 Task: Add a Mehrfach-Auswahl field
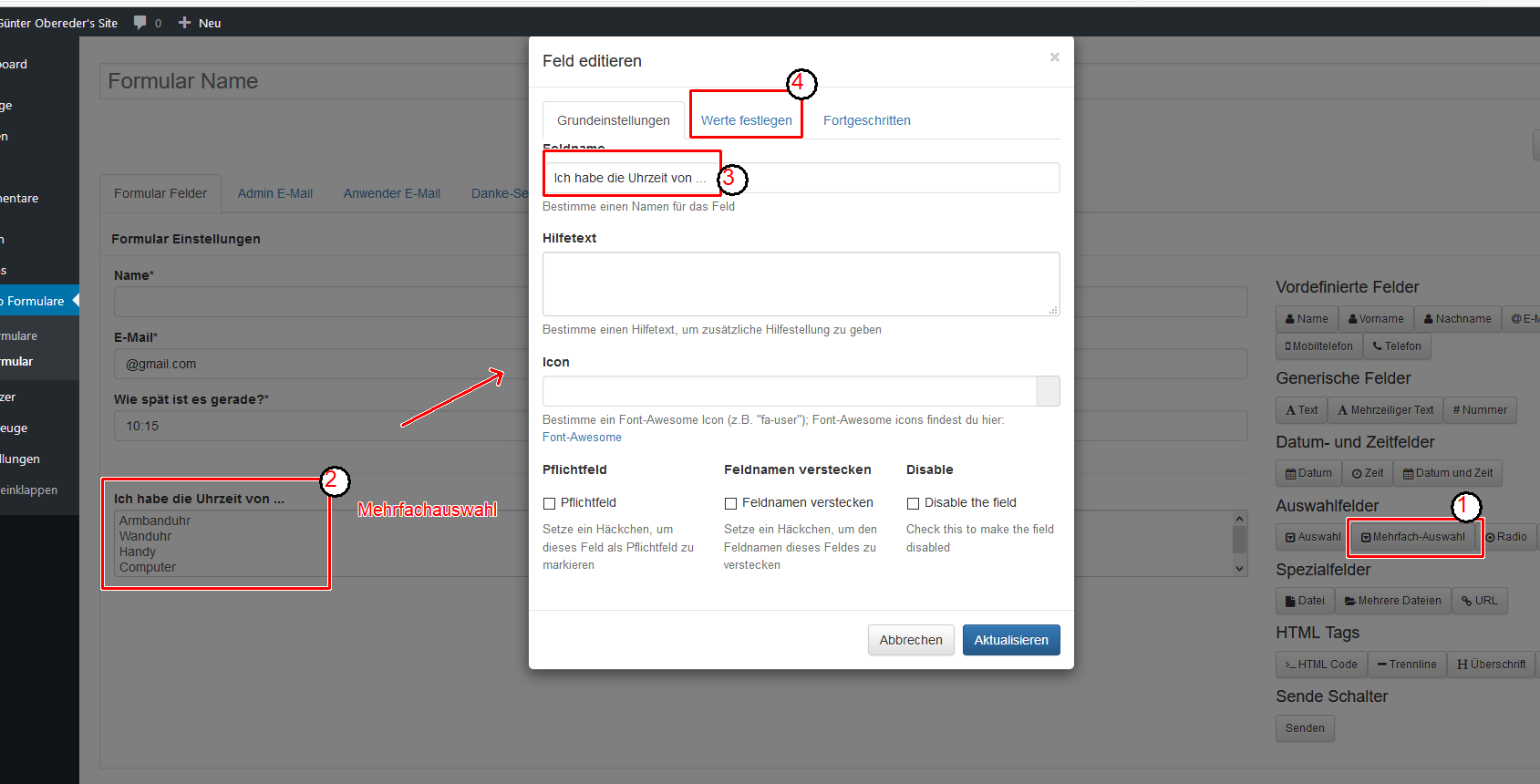[x=1412, y=537]
